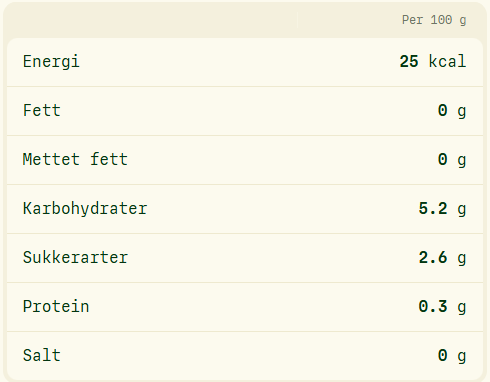The width and height of the screenshot is (490, 382).
Task: Select the 25 kcal energy value
Action: click(433, 61)
